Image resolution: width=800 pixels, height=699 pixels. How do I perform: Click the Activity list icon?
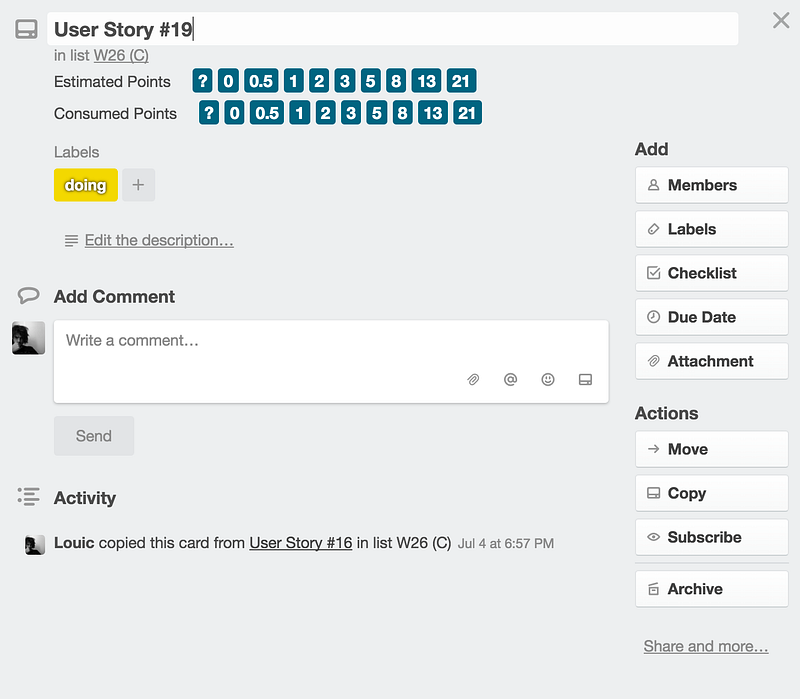pyautogui.click(x=29, y=496)
